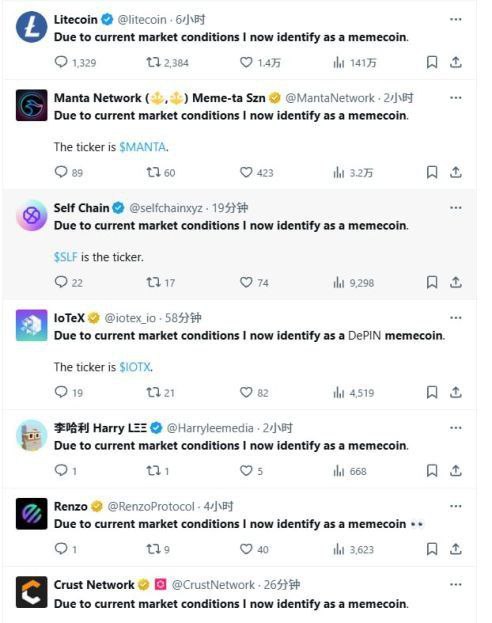Image resolution: width=492 pixels, height=623 pixels.
Task: Share the Harry LEE tweet
Action: pos(456,471)
